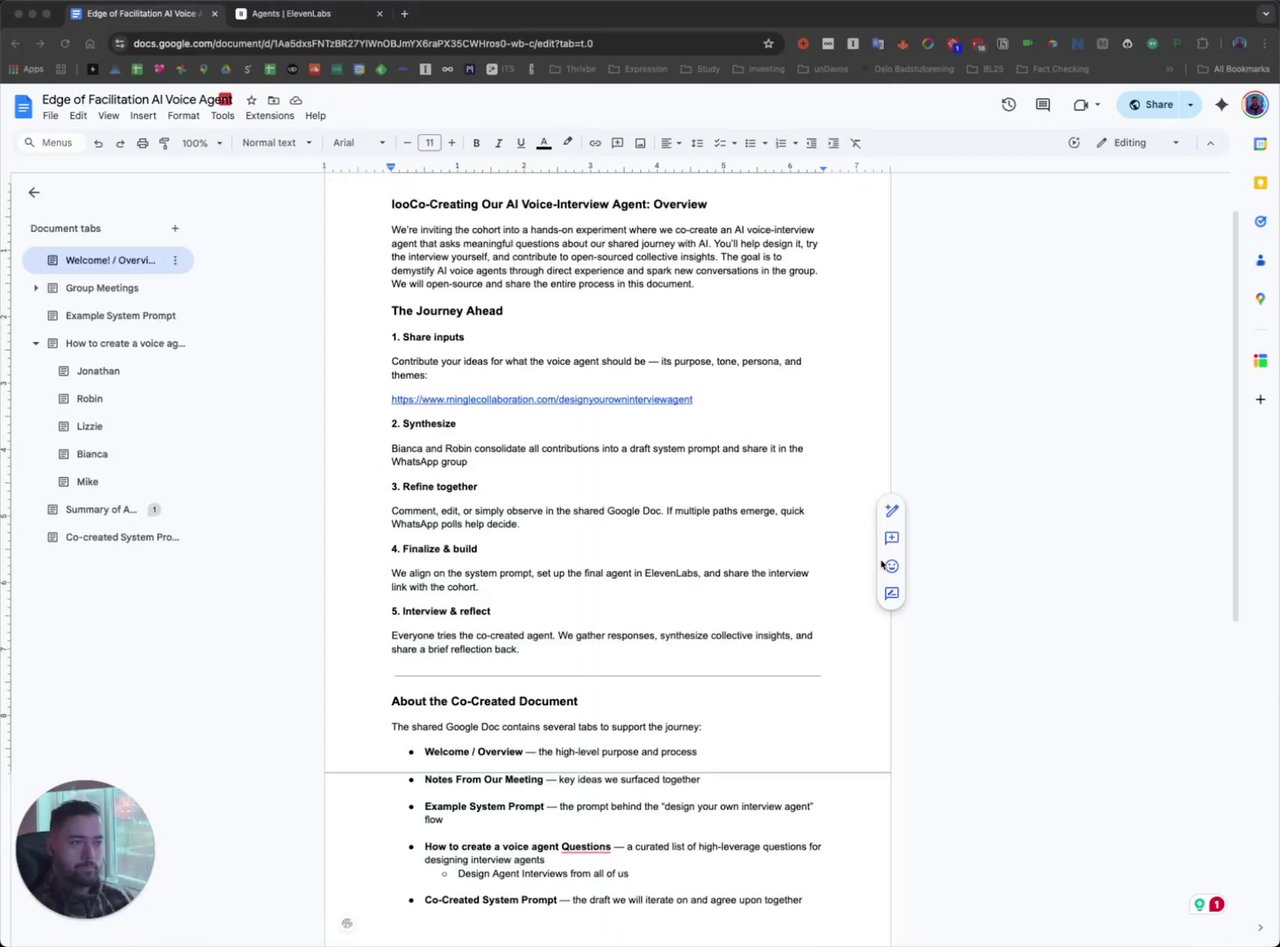
Task: Insert a link from the toolbar
Action: click(x=595, y=143)
